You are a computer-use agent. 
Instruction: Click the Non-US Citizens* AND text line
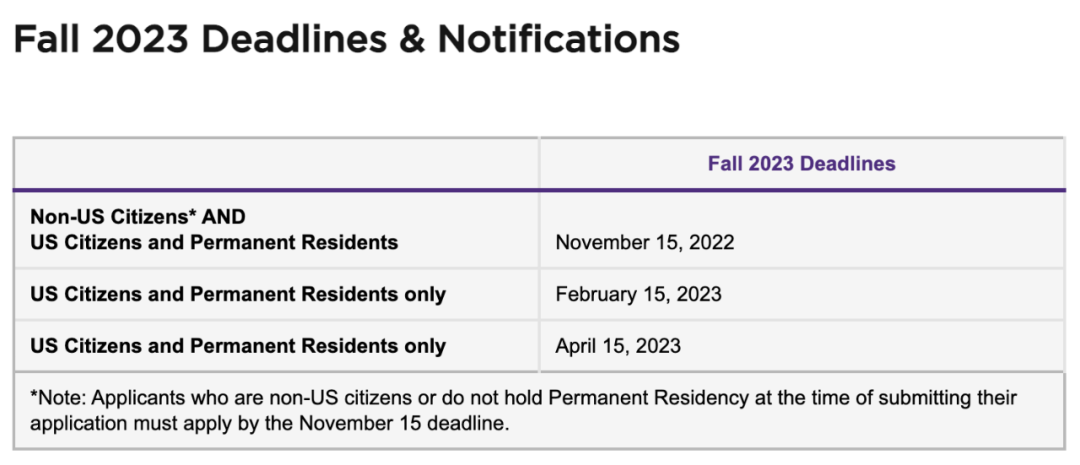138,217
